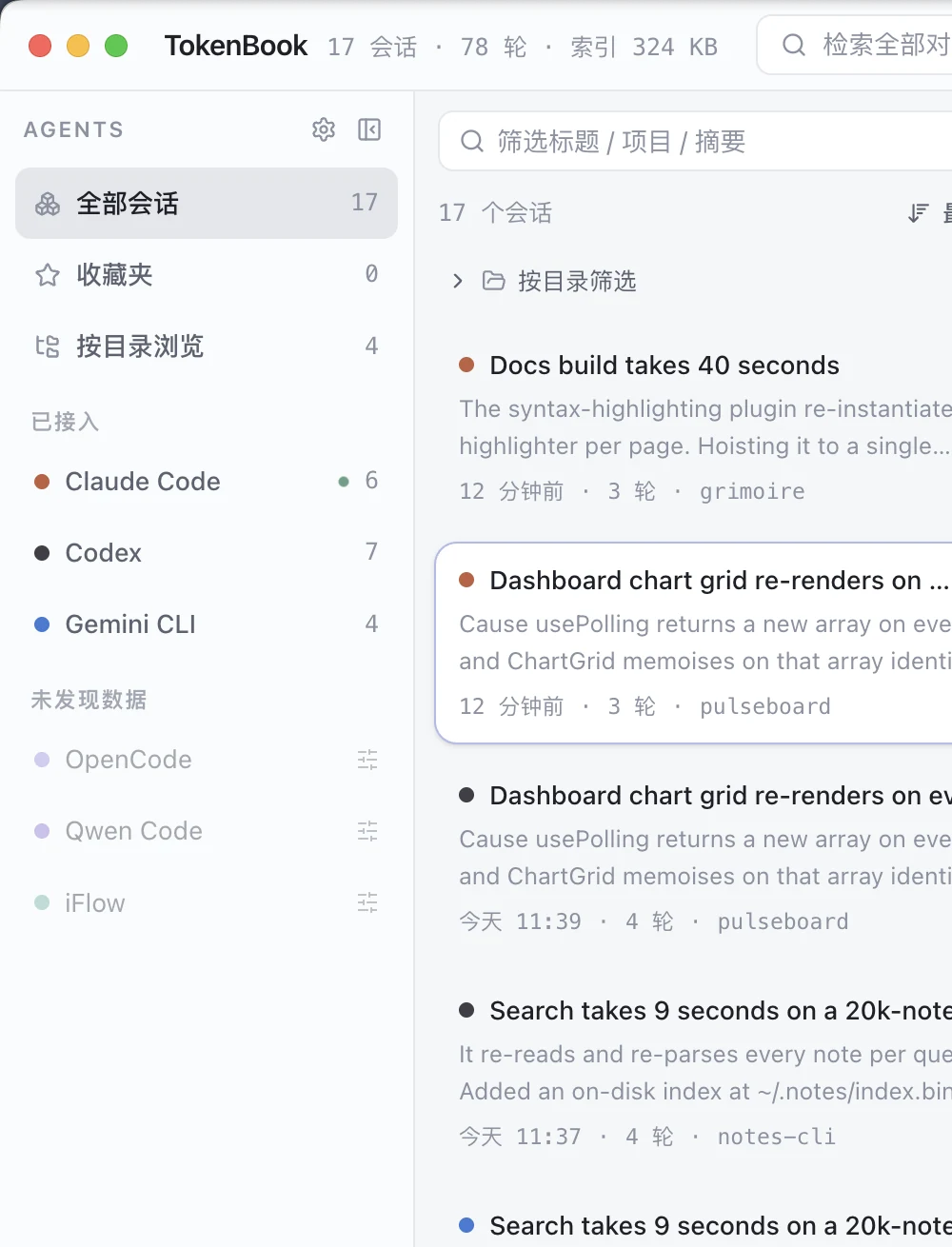Open 按目录浏览 view
The image size is (952, 1247).
click(x=207, y=346)
